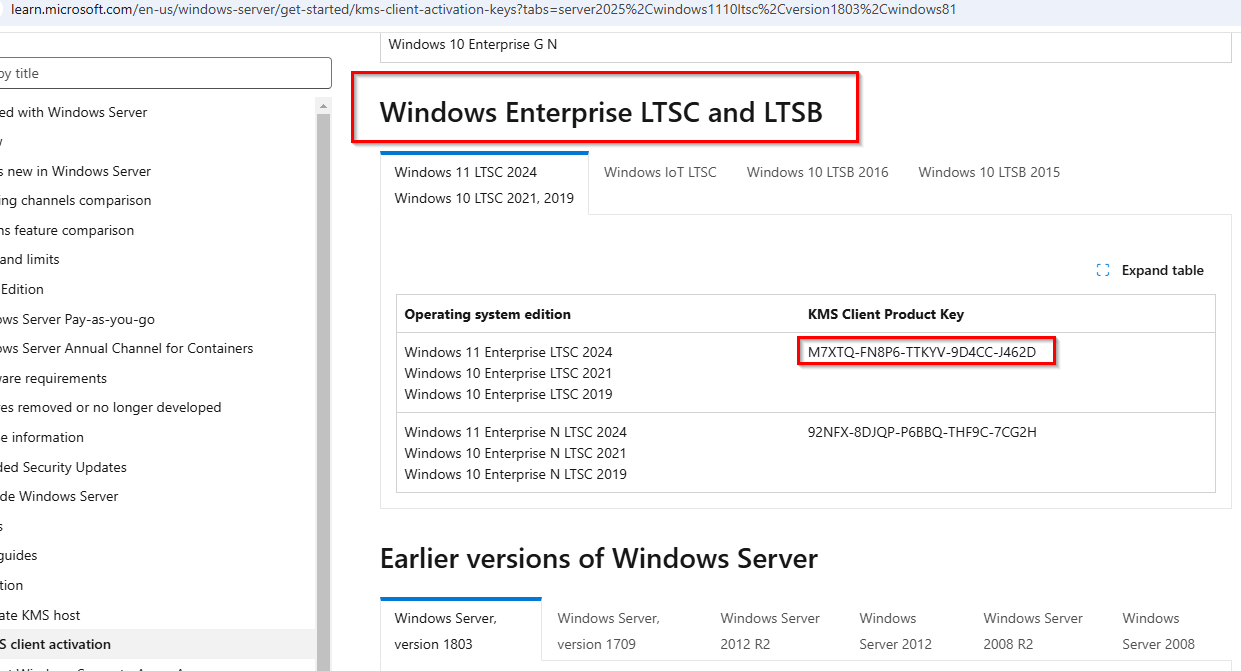
Task: Click the Expand table icon
Action: [x=1103, y=270]
